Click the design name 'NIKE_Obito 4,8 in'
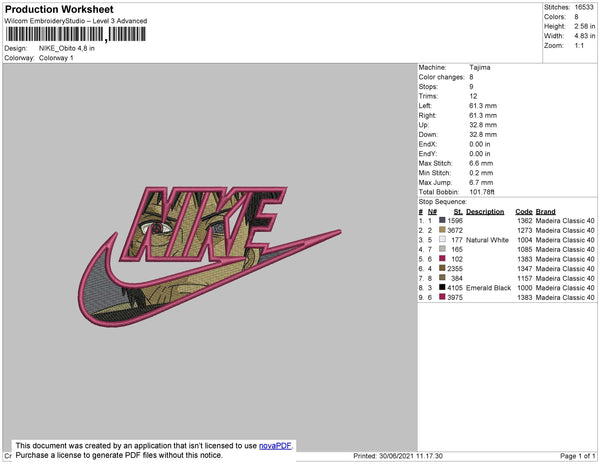 [x=67, y=49]
